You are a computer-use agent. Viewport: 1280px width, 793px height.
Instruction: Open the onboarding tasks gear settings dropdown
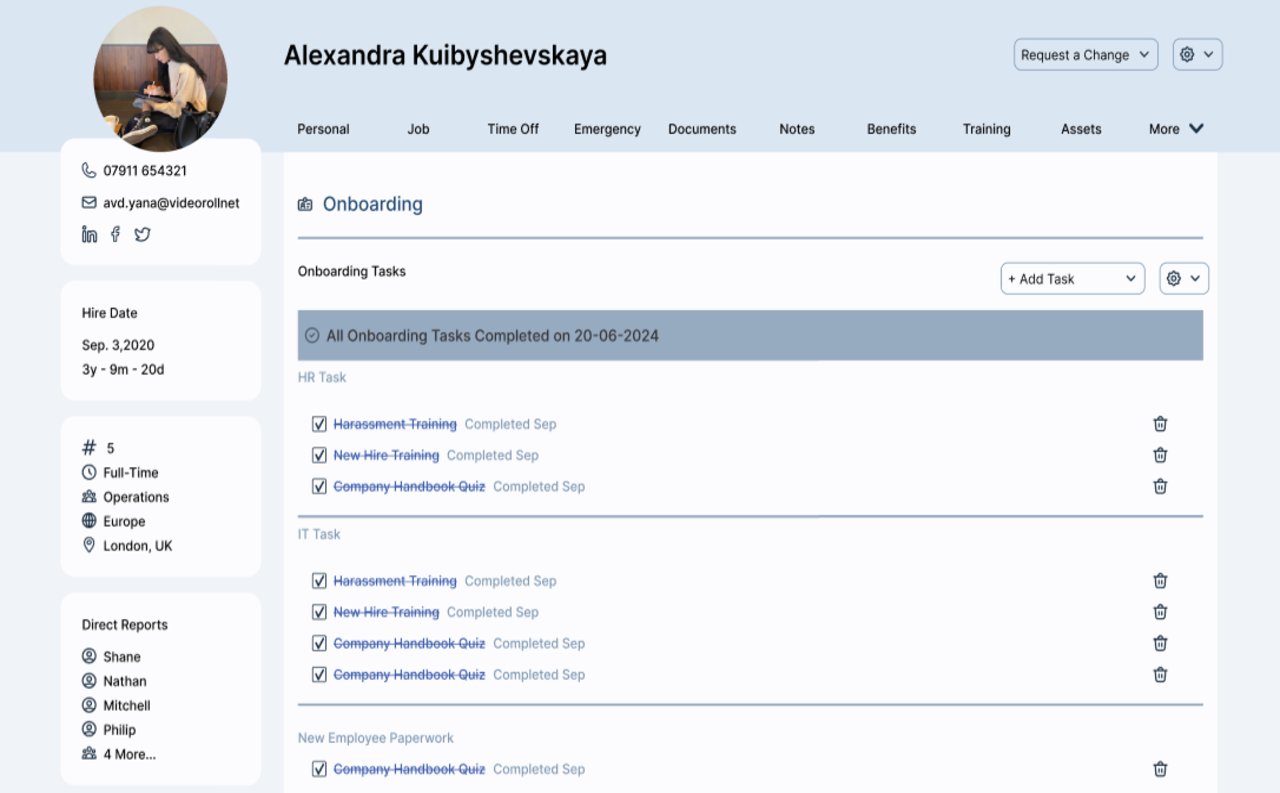tap(1184, 279)
